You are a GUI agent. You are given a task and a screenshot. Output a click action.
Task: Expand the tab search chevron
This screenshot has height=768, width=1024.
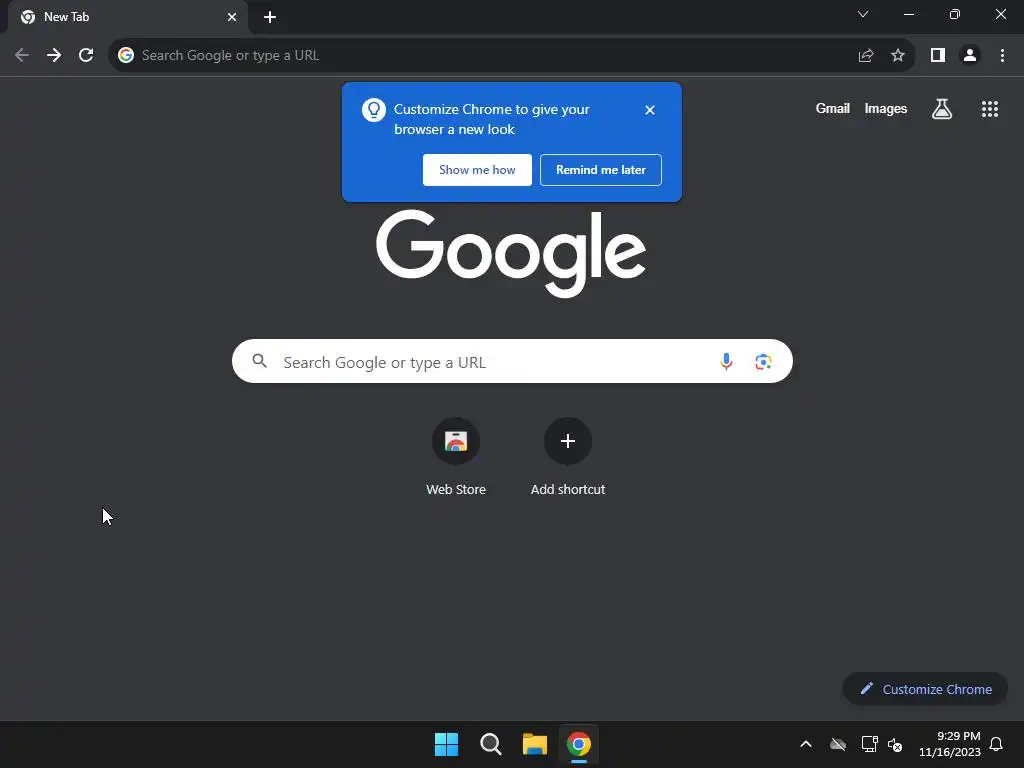[863, 14]
